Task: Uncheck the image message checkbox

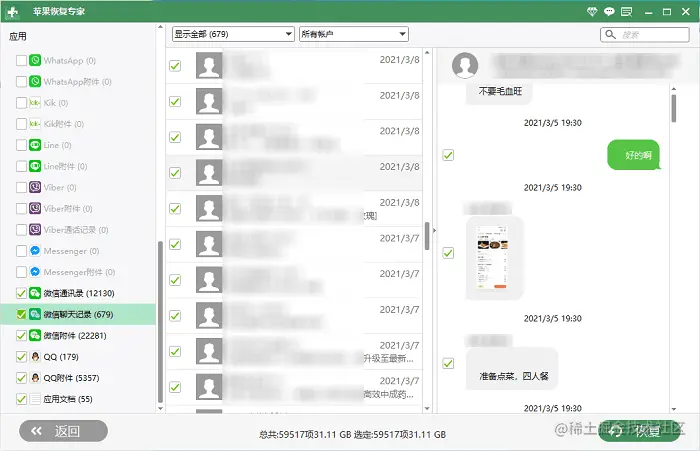Action: 448,253
